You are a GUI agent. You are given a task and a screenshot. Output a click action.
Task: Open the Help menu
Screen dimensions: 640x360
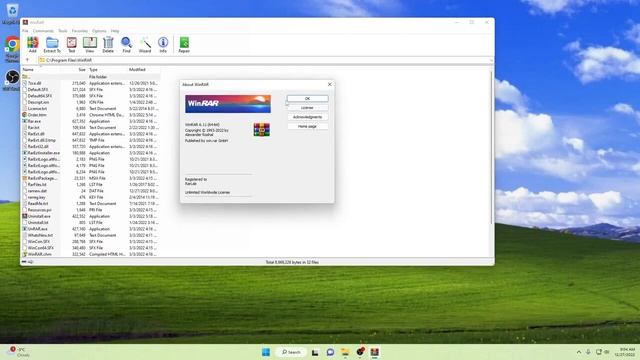(115, 31)
